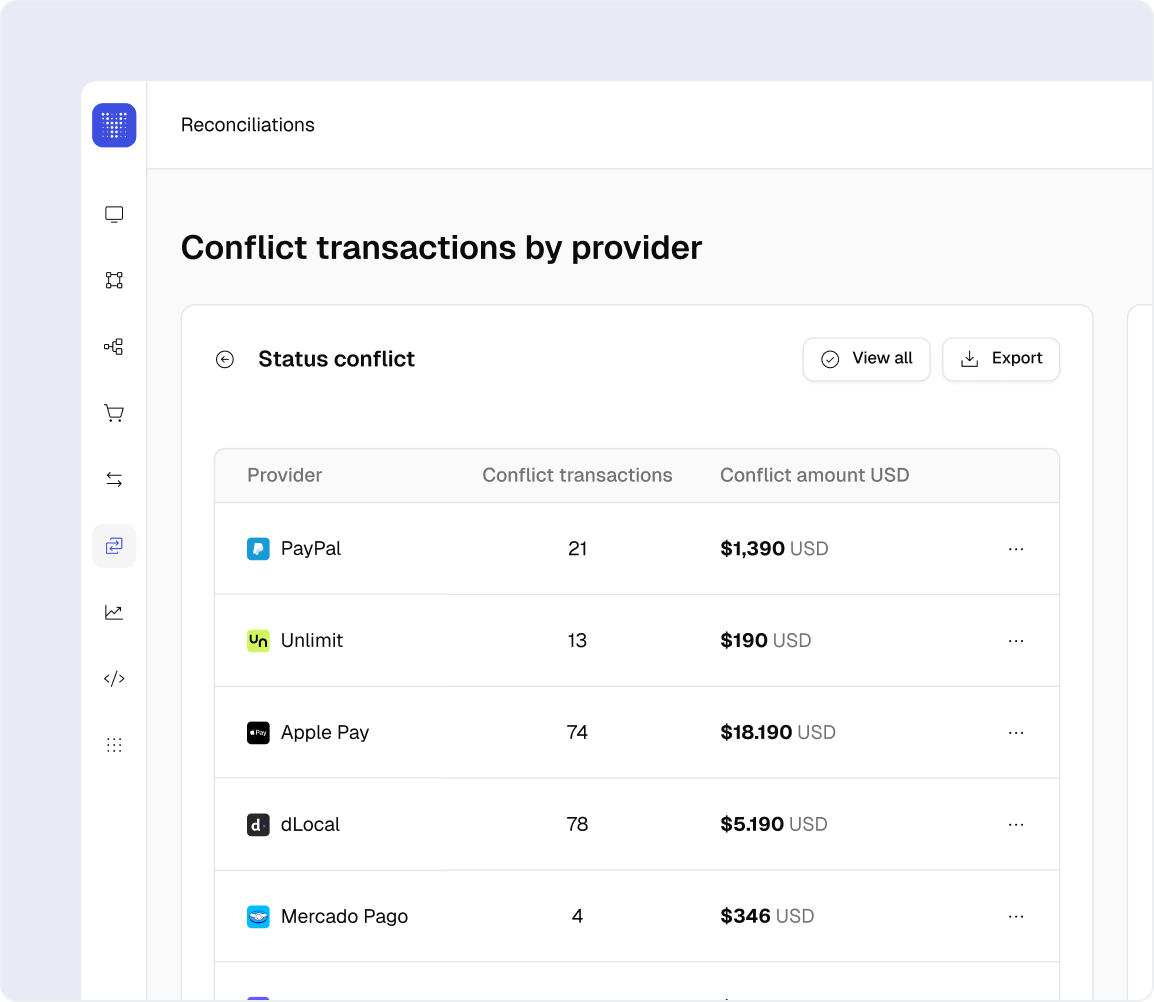Open the workflow tree sidebar icon

tap(114, 347)
